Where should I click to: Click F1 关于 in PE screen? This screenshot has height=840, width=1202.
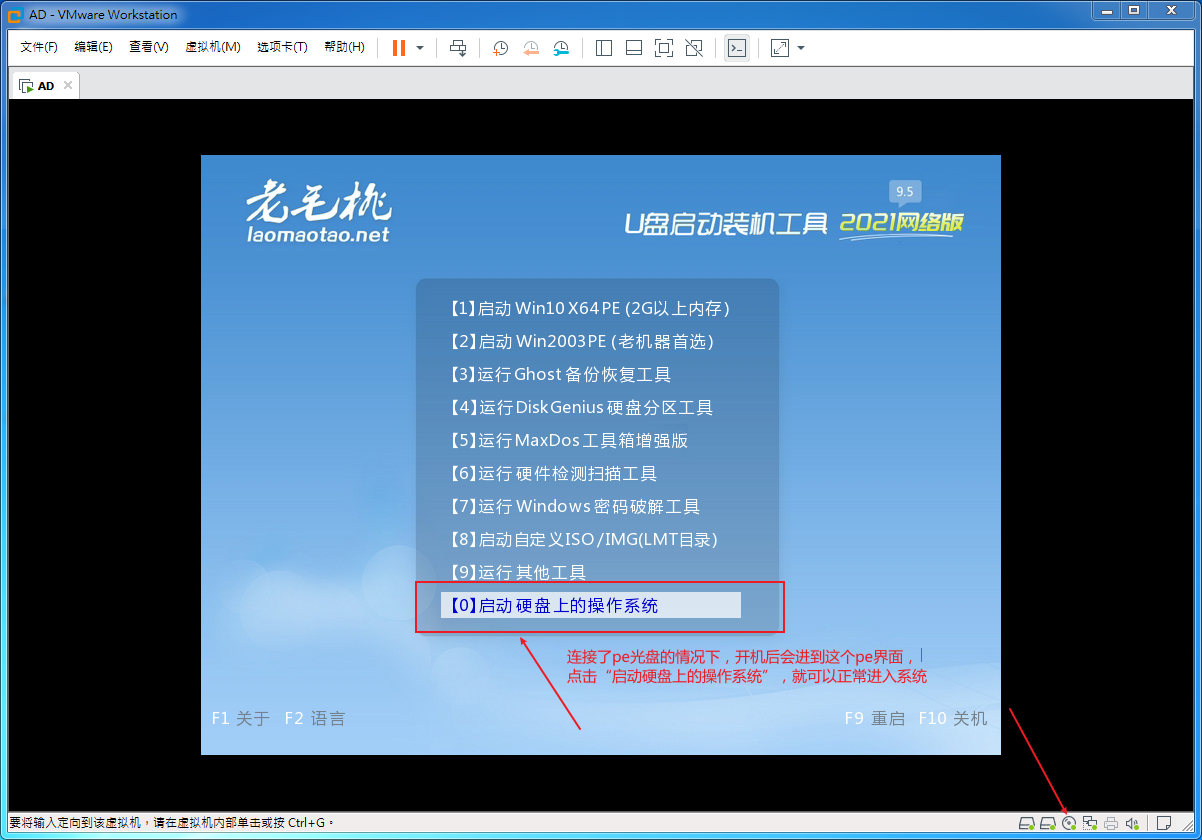click(x=241, y=718)
